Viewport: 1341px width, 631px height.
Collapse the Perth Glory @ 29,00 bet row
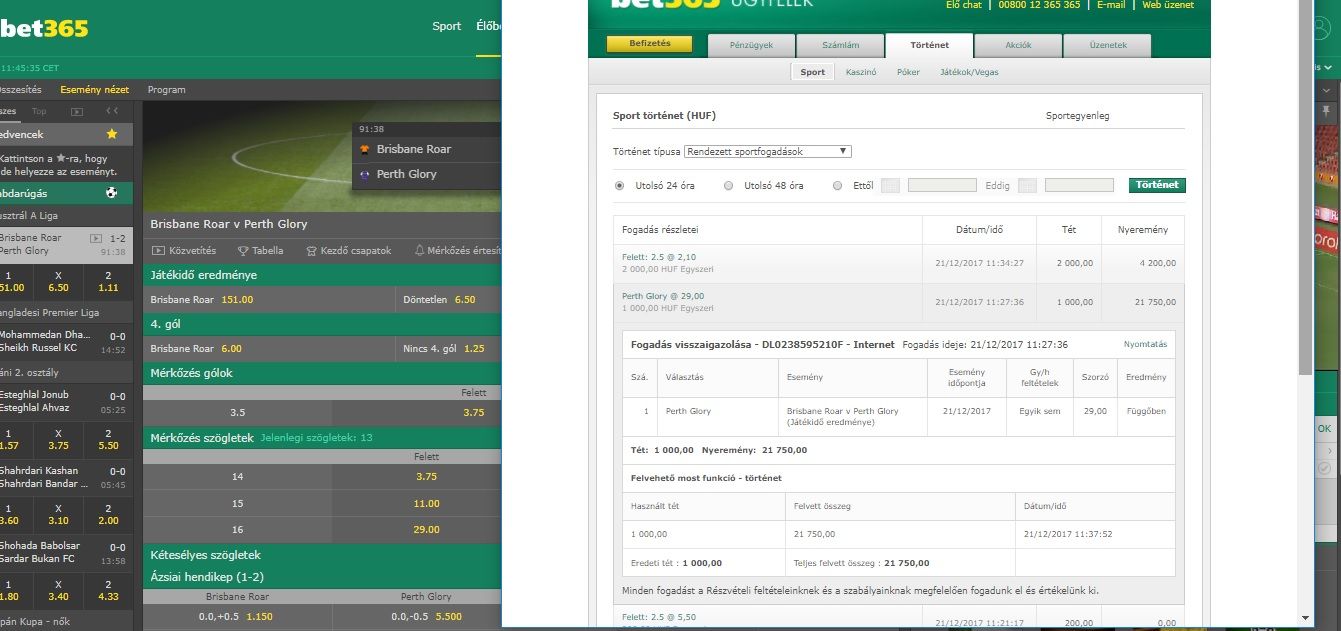898,302
